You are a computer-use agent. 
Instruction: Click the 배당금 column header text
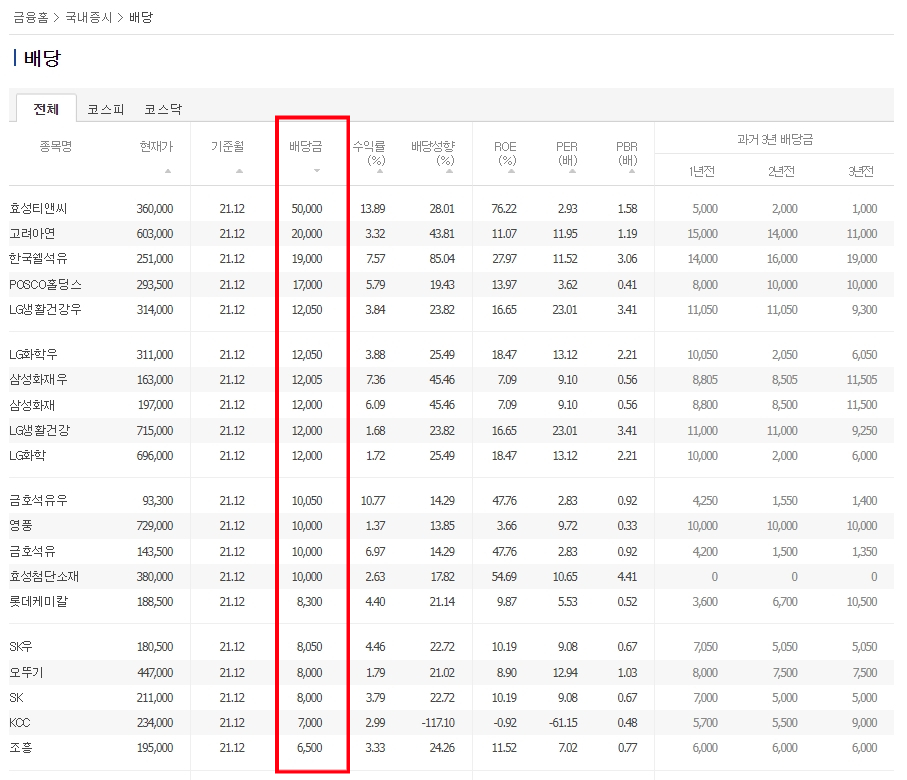click(305, 146)
